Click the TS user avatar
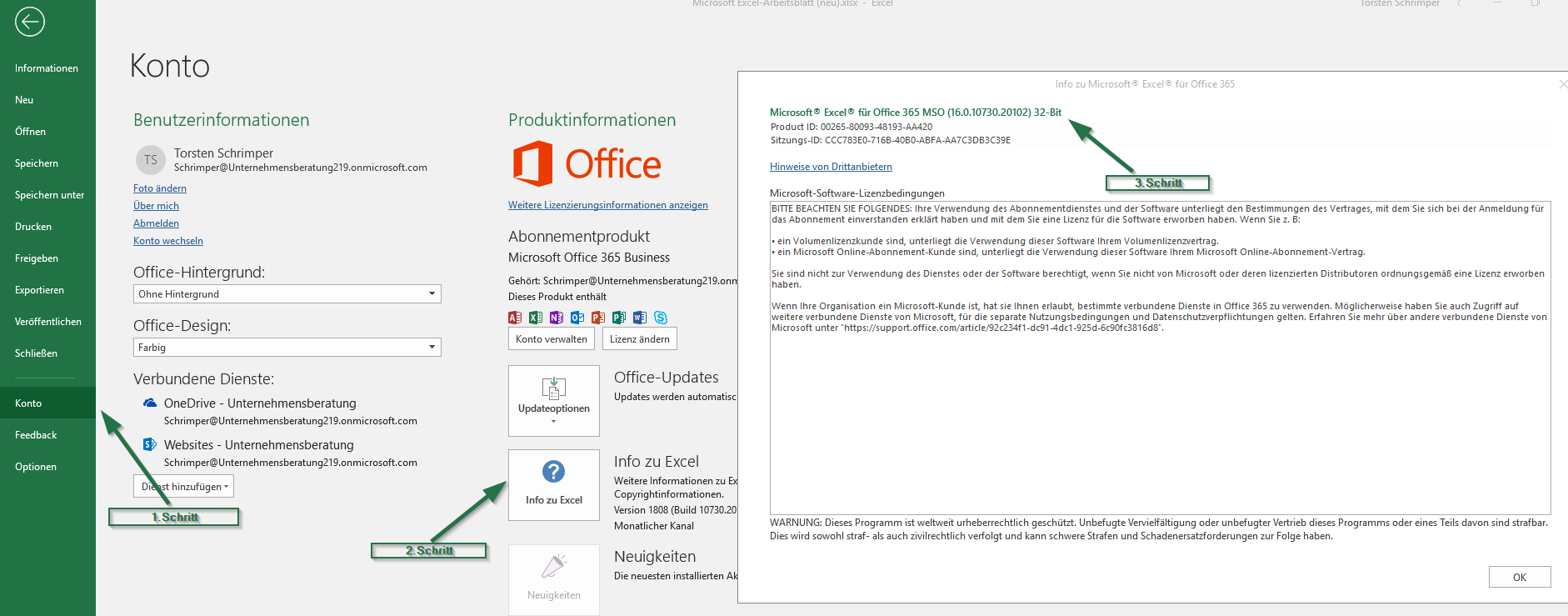Screen dimensions: 1568x616 pos(151,160)
